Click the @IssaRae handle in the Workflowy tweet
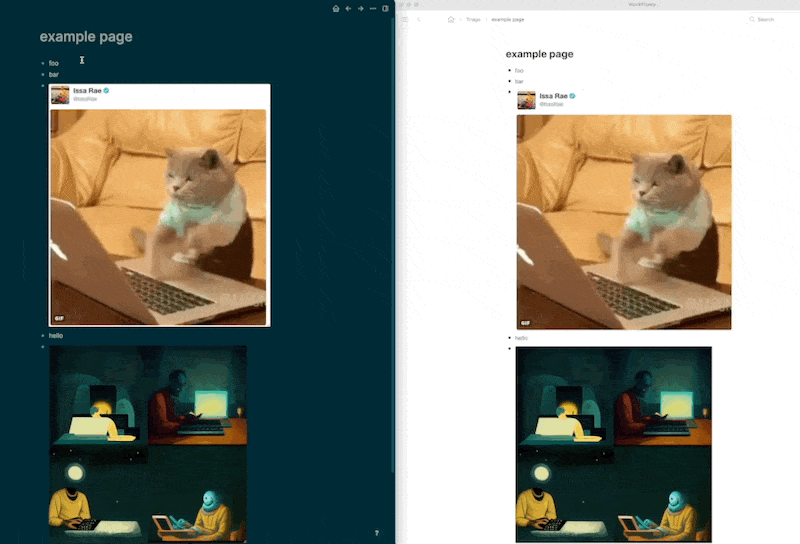 coord(551,104)
